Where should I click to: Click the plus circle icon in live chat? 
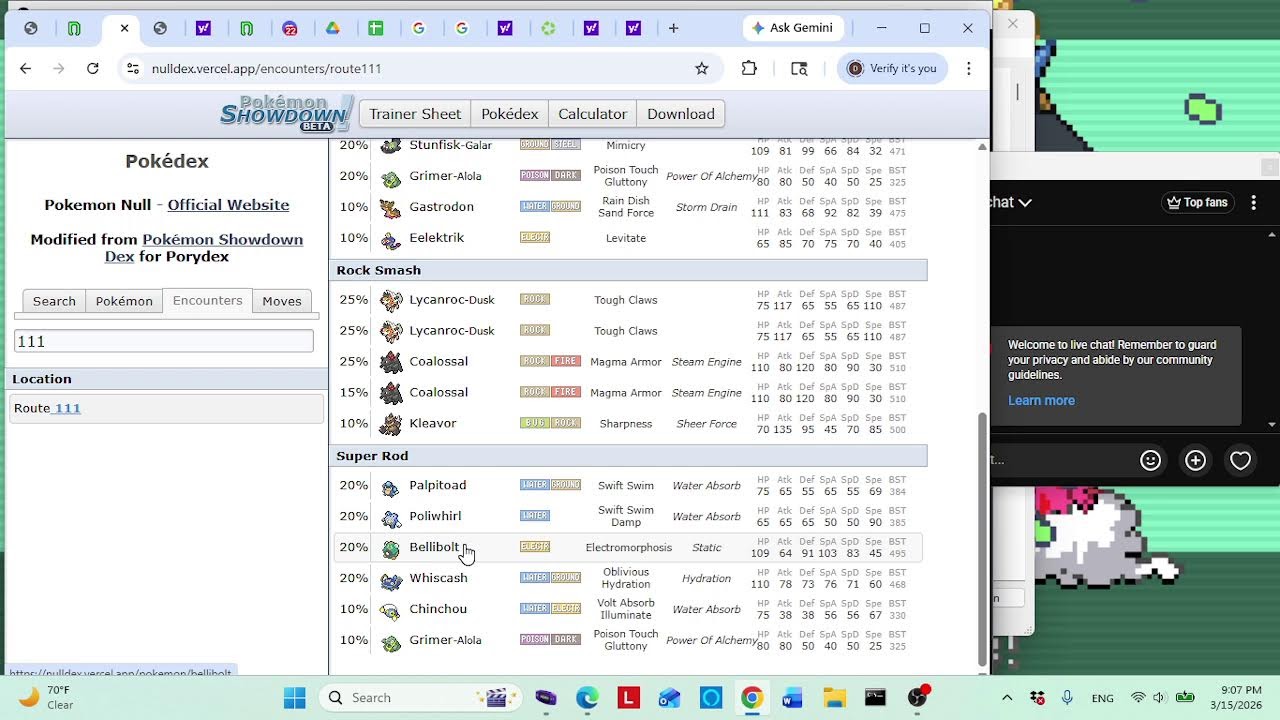[x=1196, y=460]
